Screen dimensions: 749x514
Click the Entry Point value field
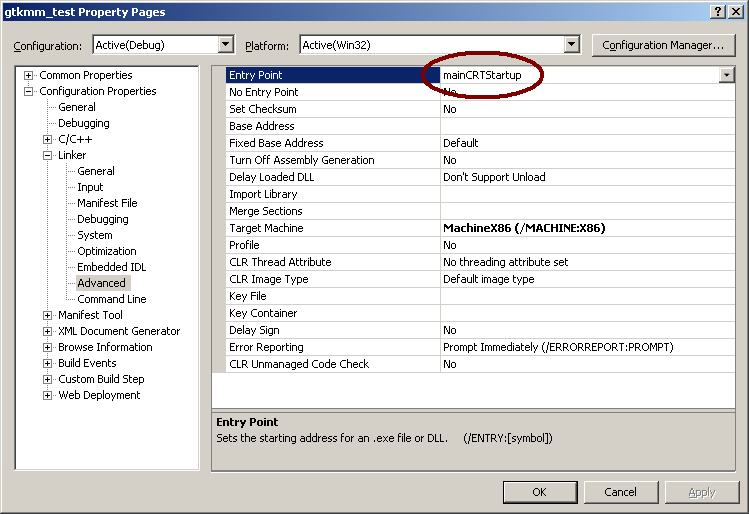[575, 75]
